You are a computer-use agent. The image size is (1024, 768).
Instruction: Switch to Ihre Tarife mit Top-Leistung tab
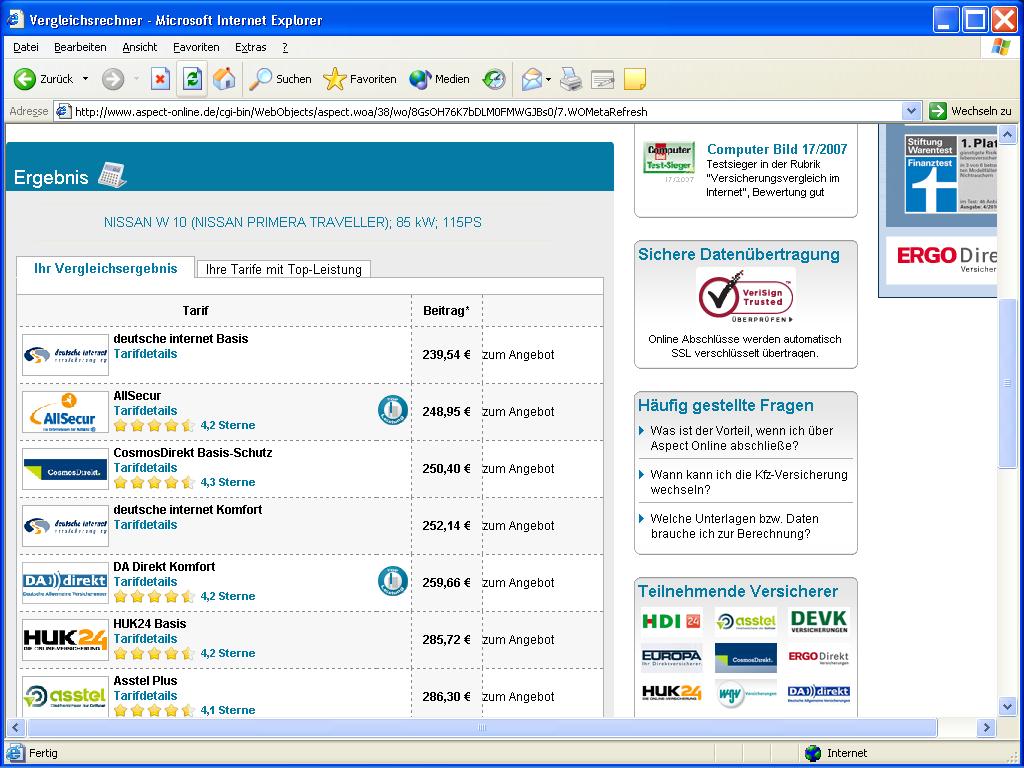pyautogui.click(x=283, y=269)
